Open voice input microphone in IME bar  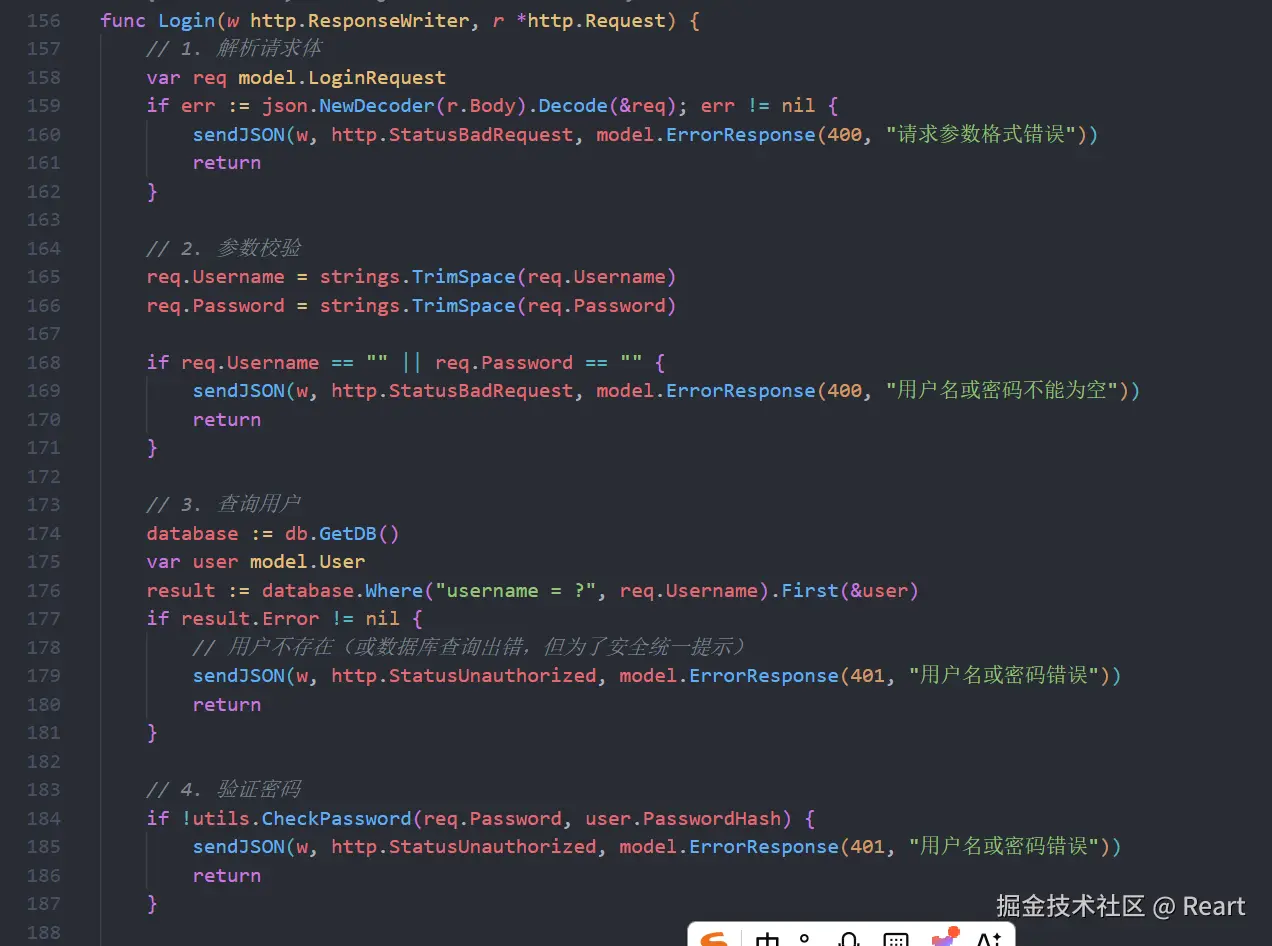(849, 940)
